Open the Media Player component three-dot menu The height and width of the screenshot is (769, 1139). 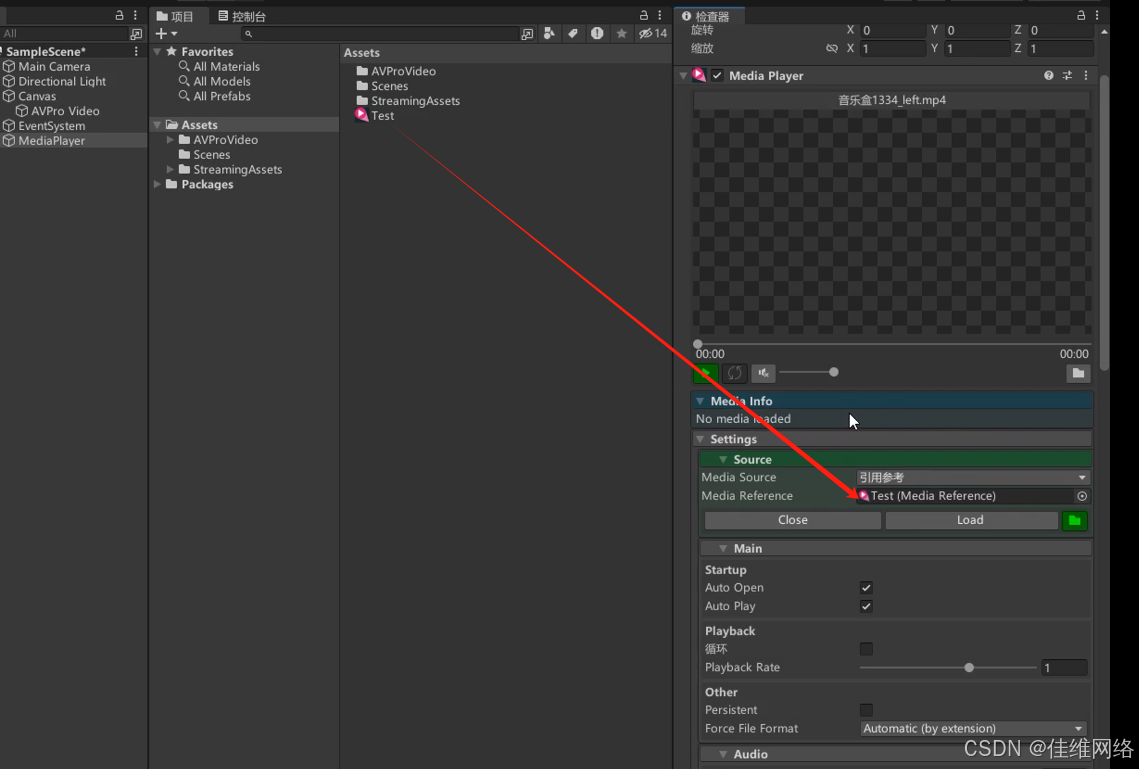point(1086,76)
